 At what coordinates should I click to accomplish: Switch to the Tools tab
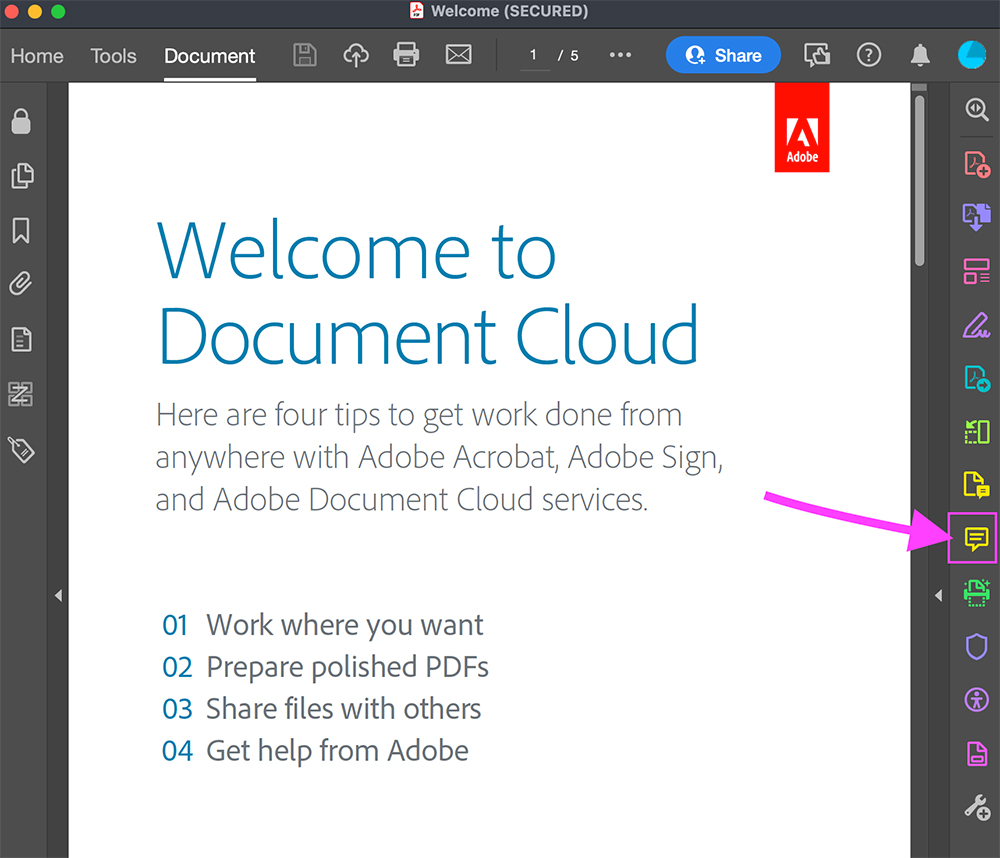pyautogui.click(x=113, y=56)
